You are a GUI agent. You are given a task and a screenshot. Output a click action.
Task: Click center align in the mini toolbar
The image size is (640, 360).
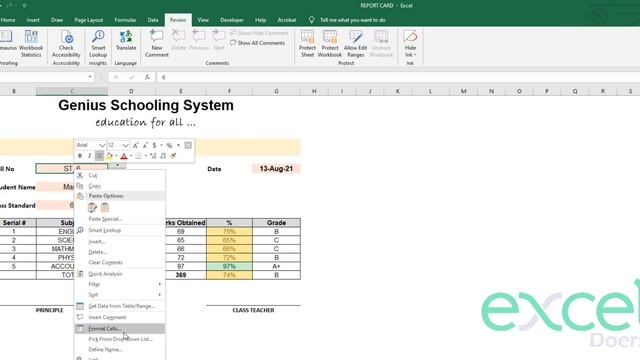[x=99, y=156]
